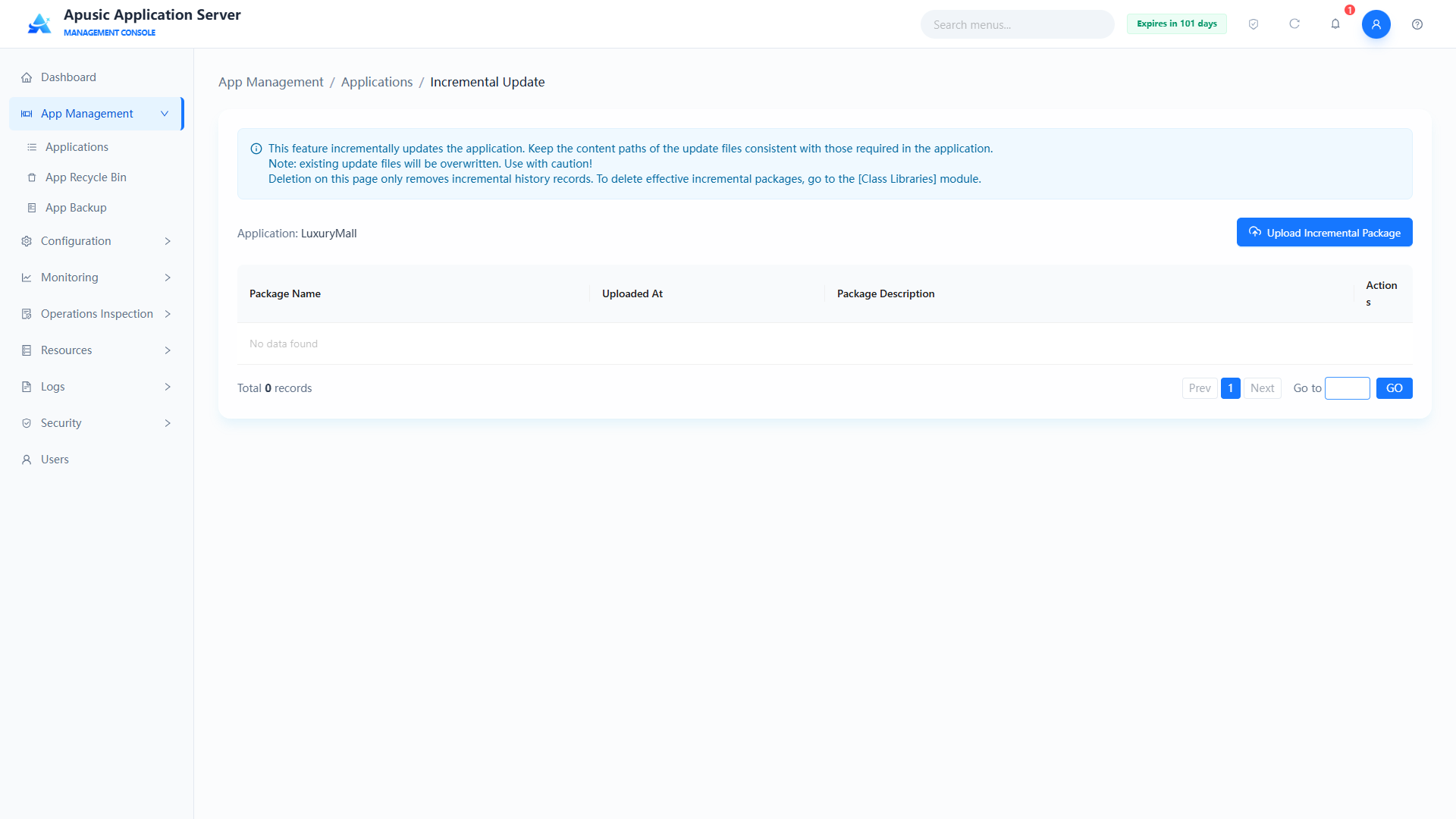Open App Backup menu item

97,208
